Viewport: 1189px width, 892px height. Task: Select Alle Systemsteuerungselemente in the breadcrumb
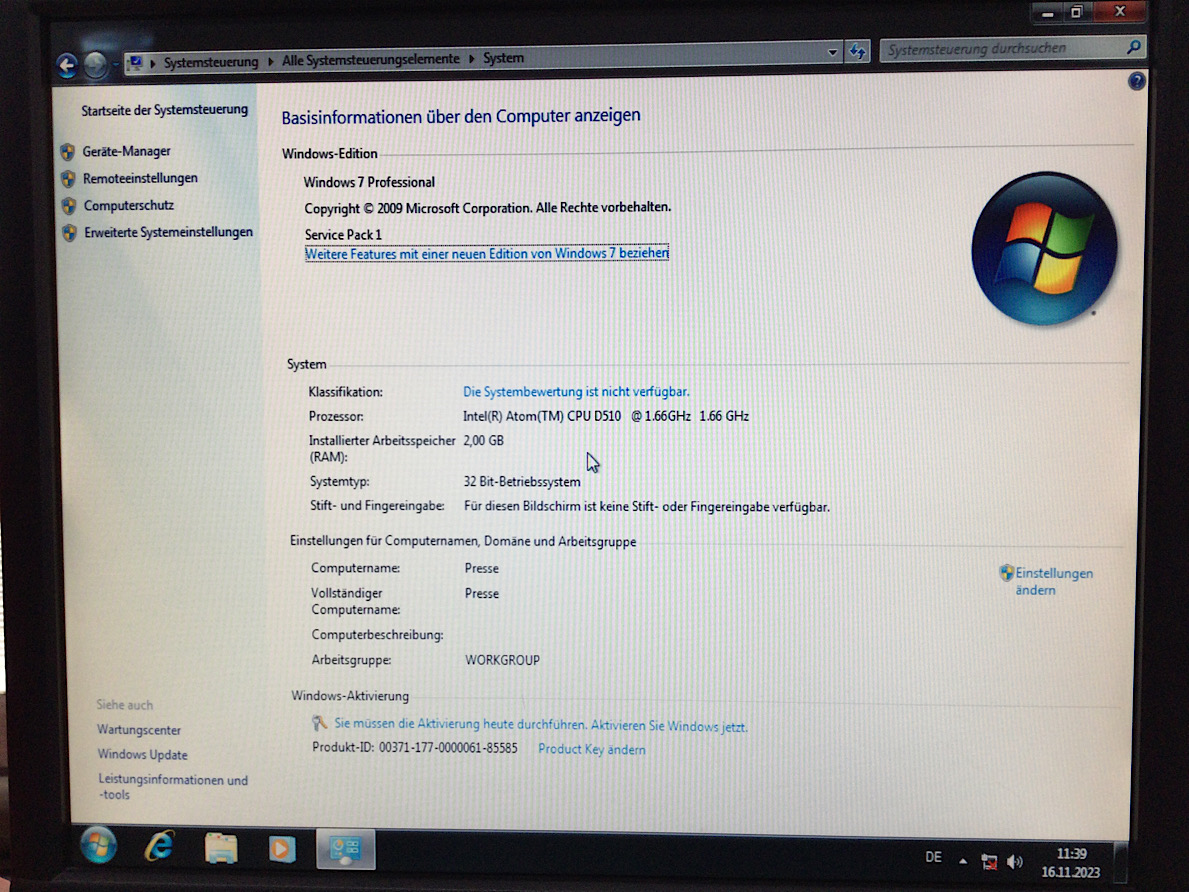click(x=370, y=60)
